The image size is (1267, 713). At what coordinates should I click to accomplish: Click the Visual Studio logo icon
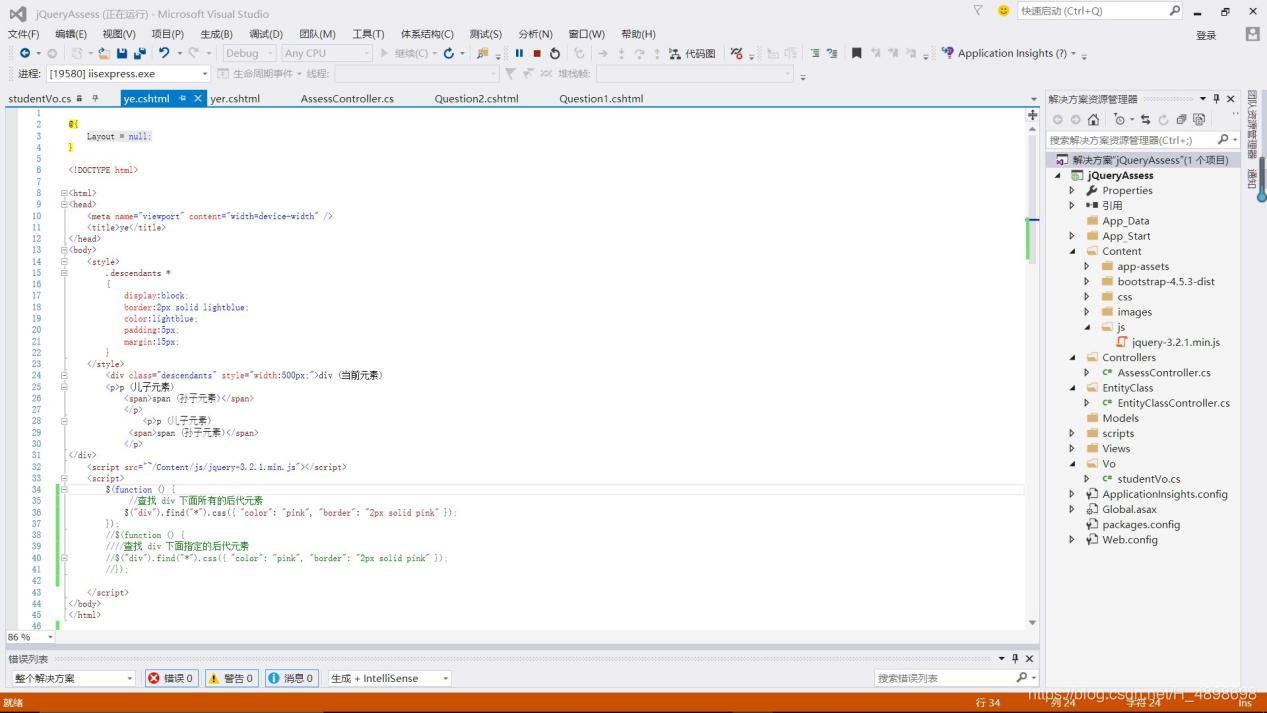pyautogui.click(x=17, y=14)
